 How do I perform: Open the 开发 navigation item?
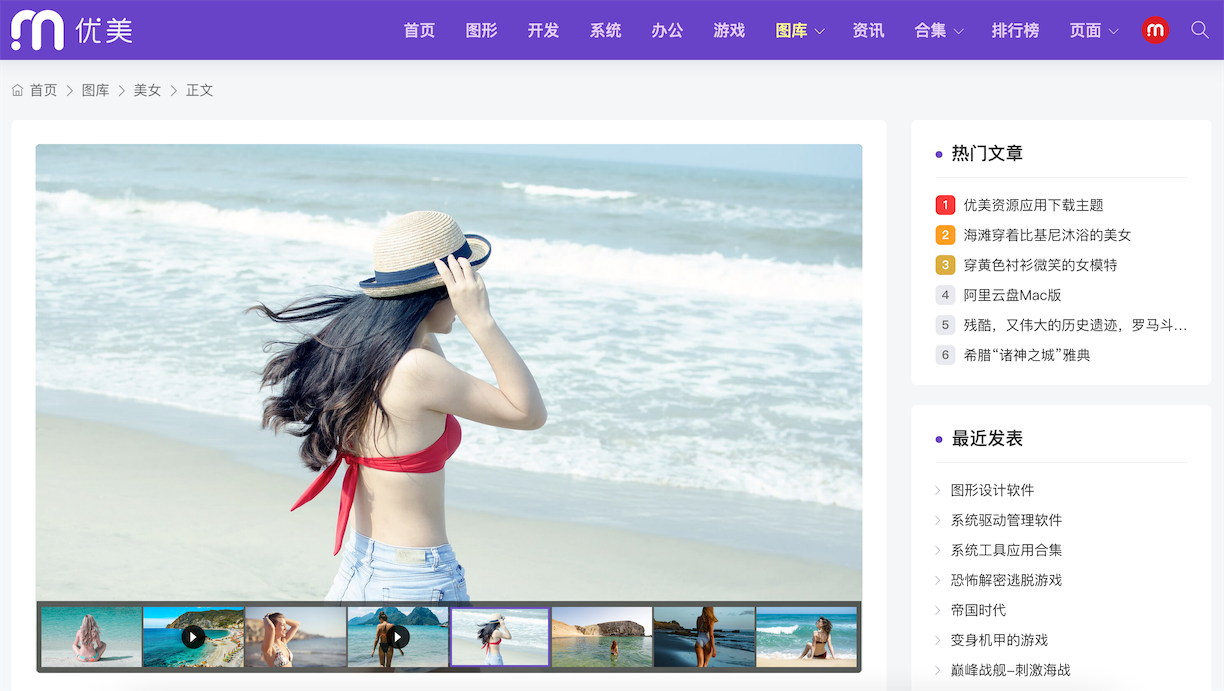tap(543, 31)
